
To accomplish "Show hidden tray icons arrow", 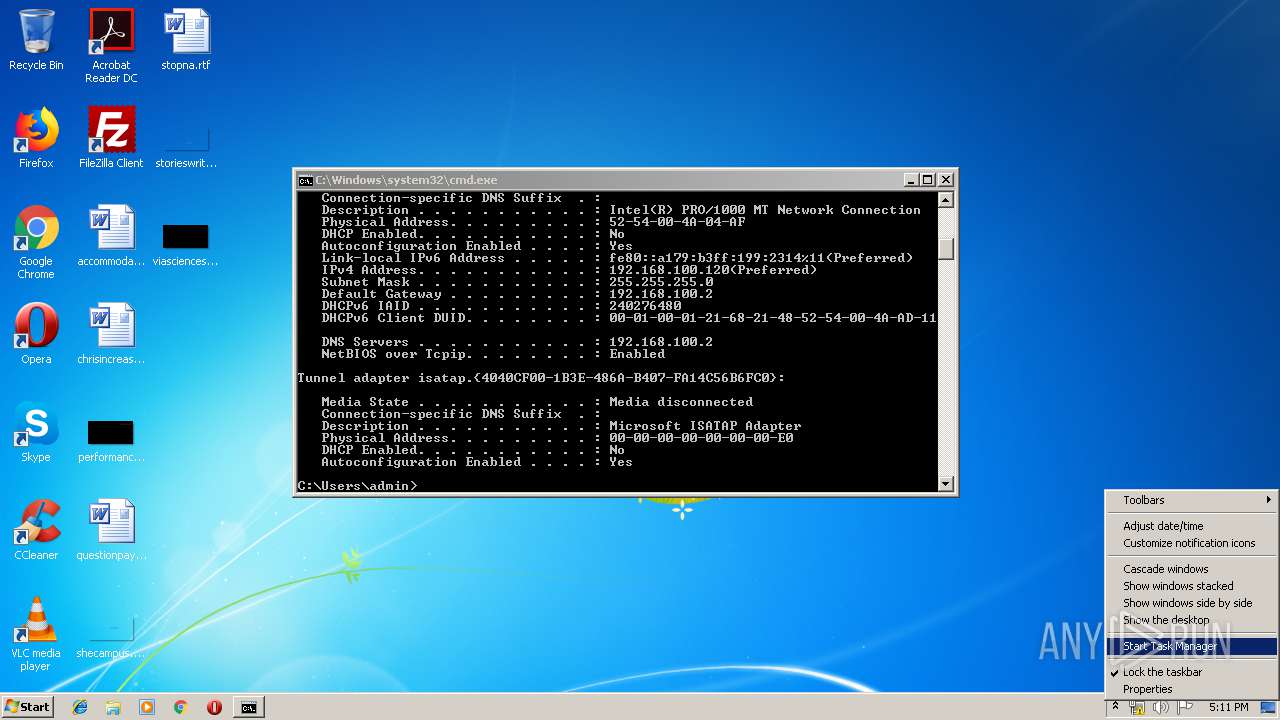I will (1115, 707).
